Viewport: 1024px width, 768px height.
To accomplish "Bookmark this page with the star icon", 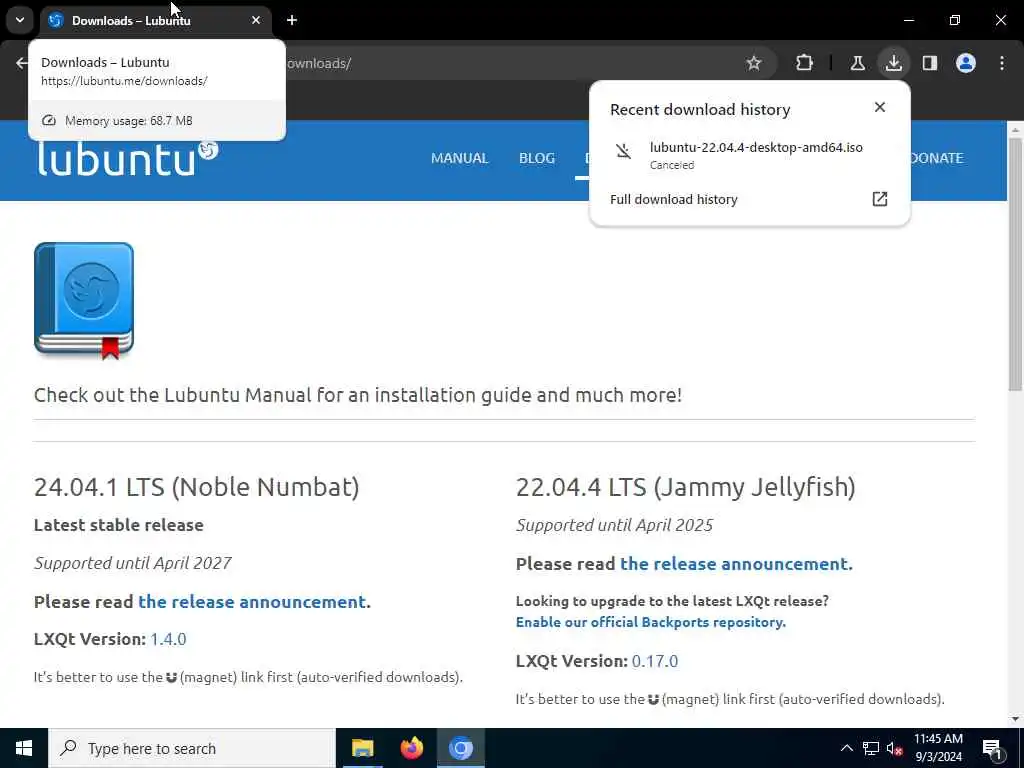I will click(x=754, y=63).
